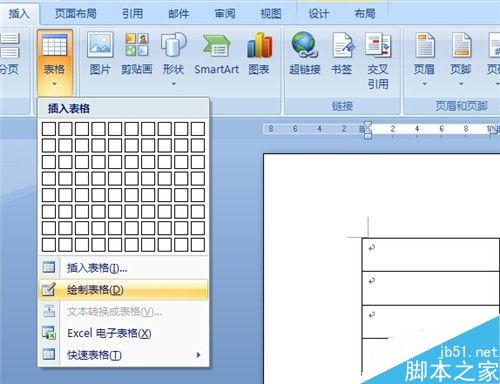Choose 插入表格(I)... menu entry

[123, 268]
